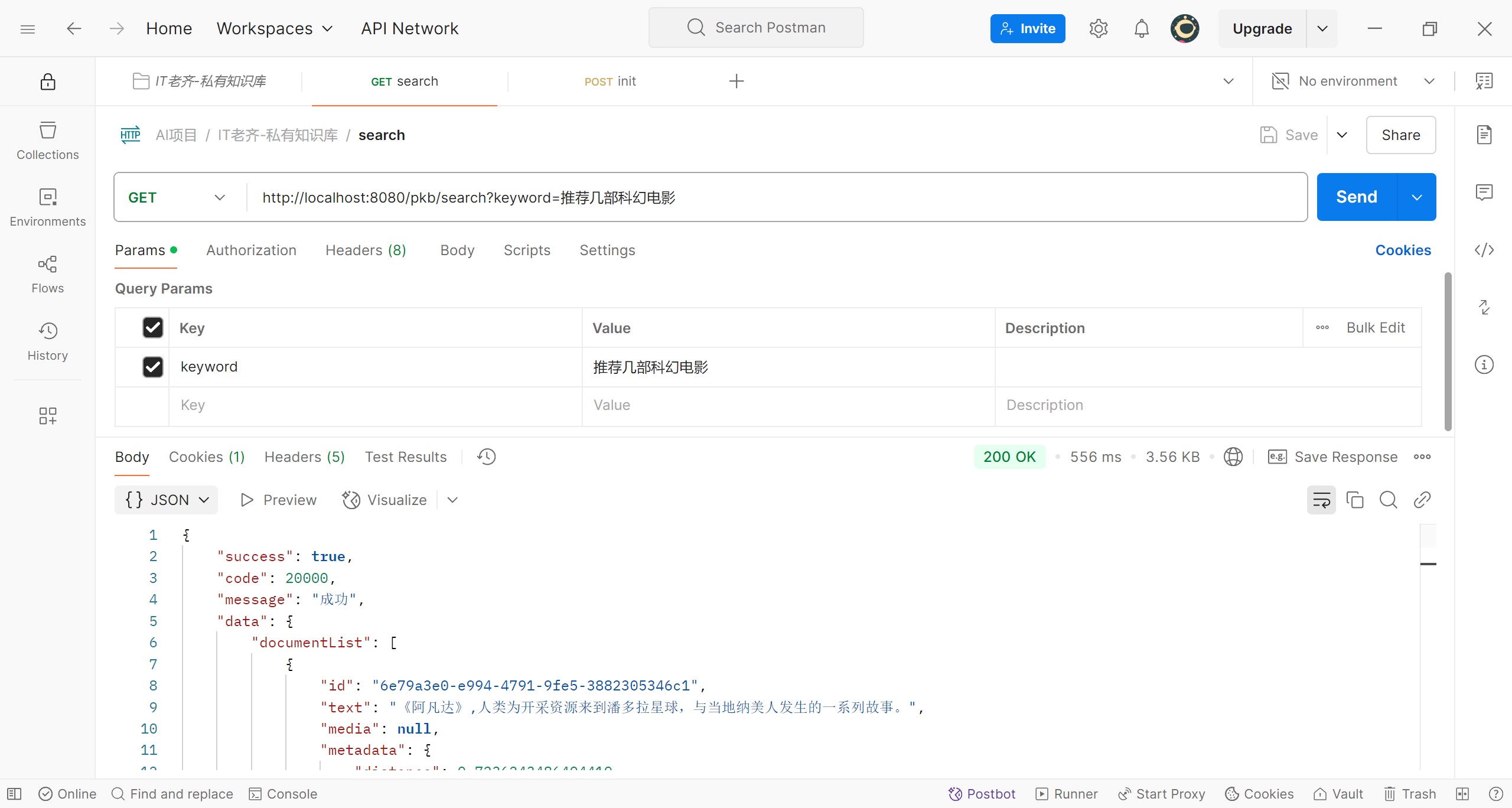The width and height of the screenshot is (1512, 808).
Task: Toggle the word wrap icon in the response
Action: tap(1321, 500)
